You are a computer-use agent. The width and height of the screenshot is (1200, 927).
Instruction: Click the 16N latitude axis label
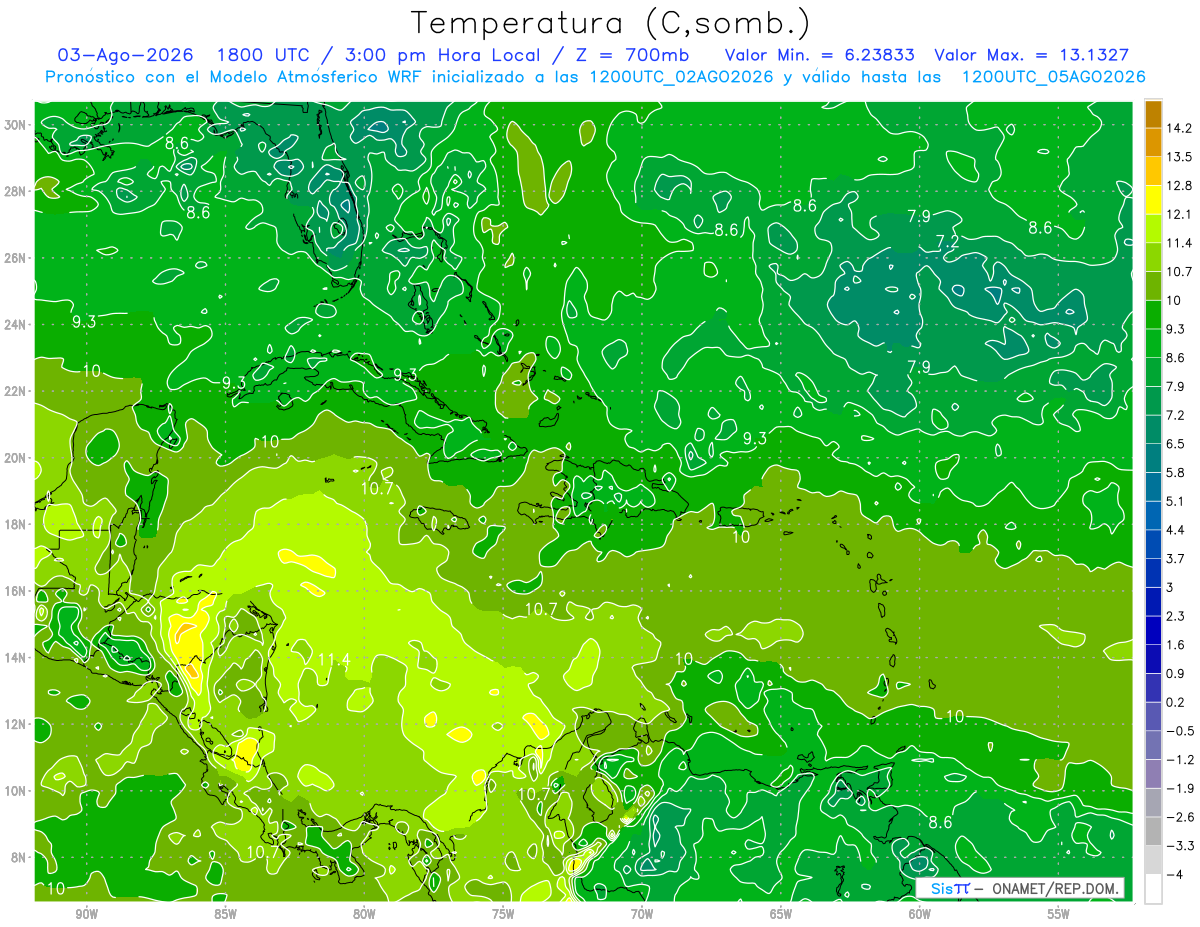15,591
